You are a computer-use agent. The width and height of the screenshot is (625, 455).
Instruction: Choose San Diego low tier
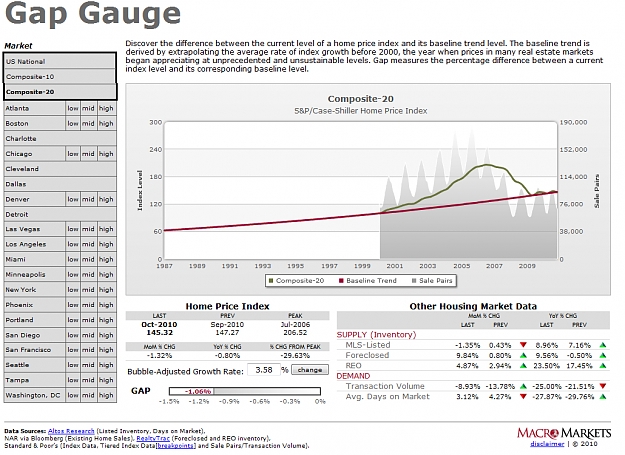pyautogui.click(x=73, y=335)
